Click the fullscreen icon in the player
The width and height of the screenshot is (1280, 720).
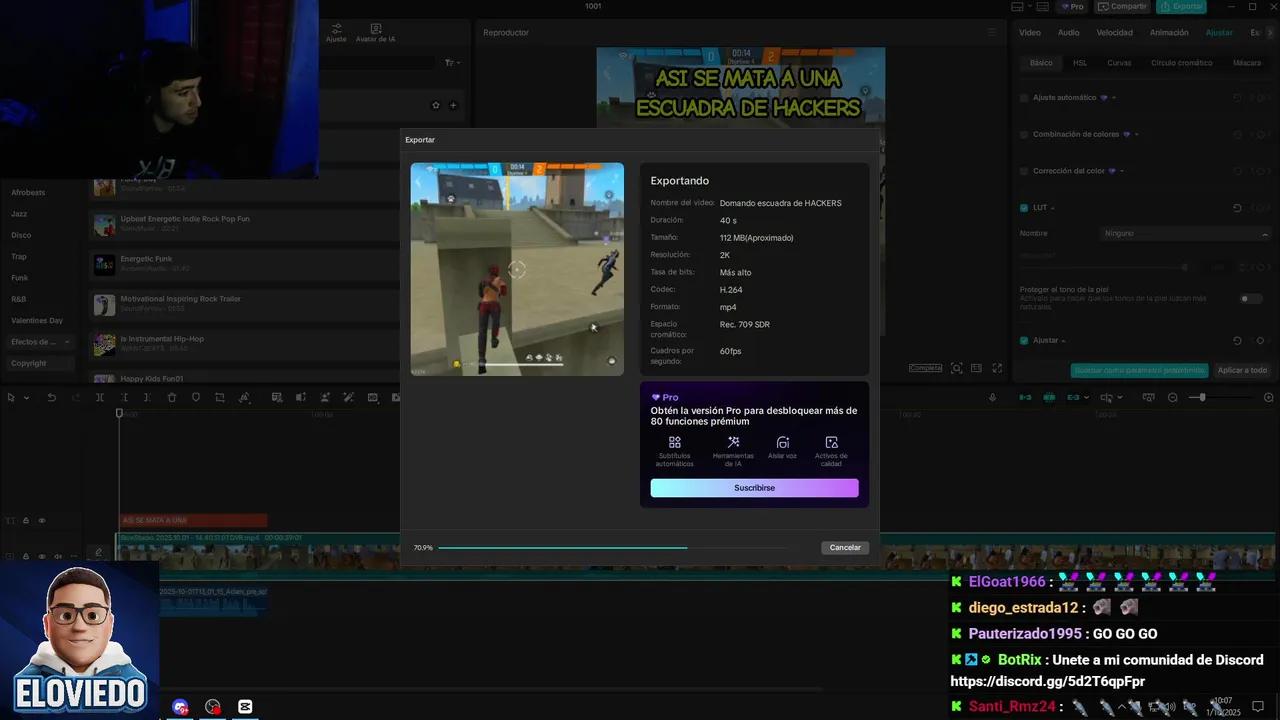997,368
